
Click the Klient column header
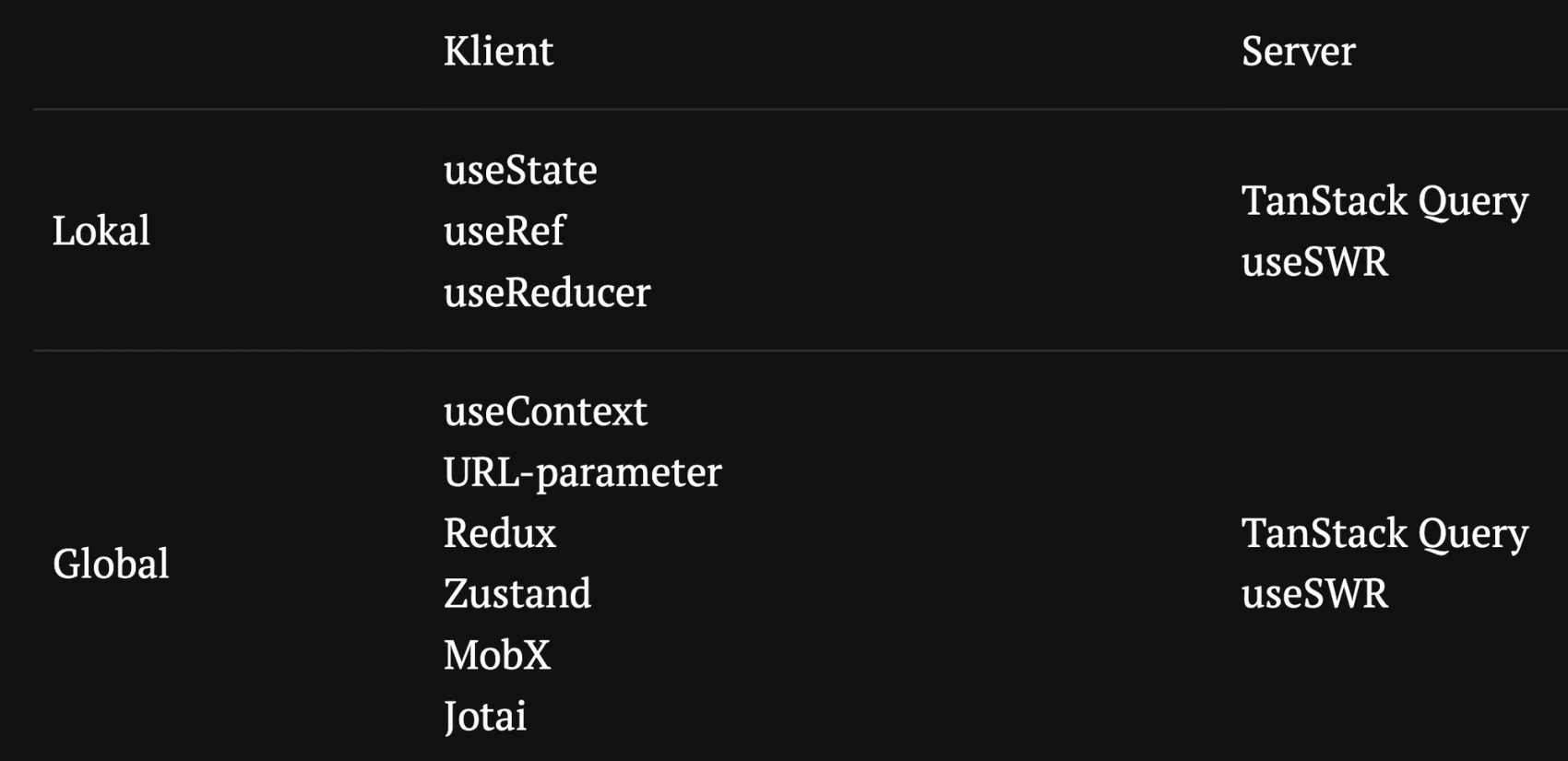[498, 51]
